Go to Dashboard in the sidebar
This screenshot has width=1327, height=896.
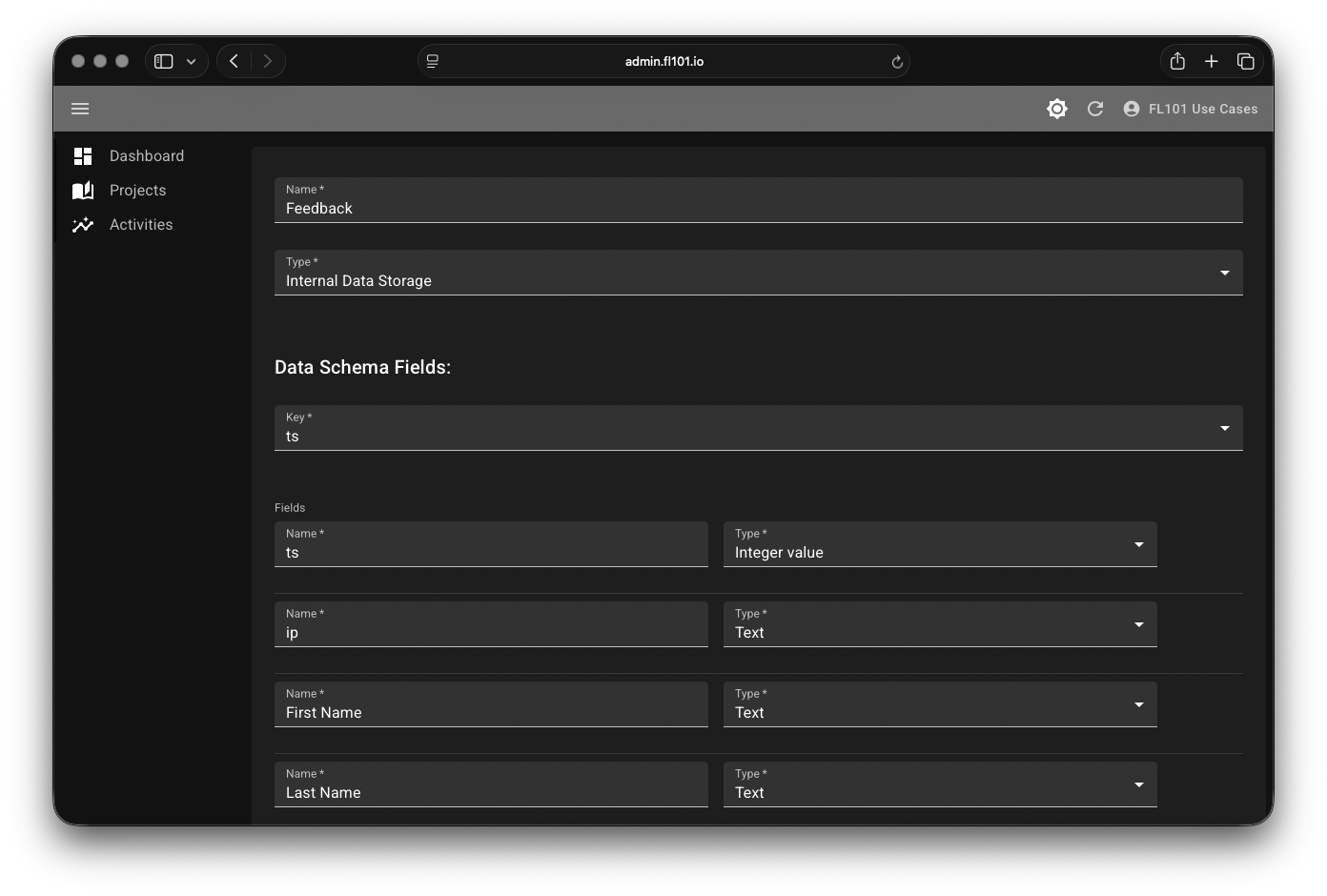click(146, 156)
